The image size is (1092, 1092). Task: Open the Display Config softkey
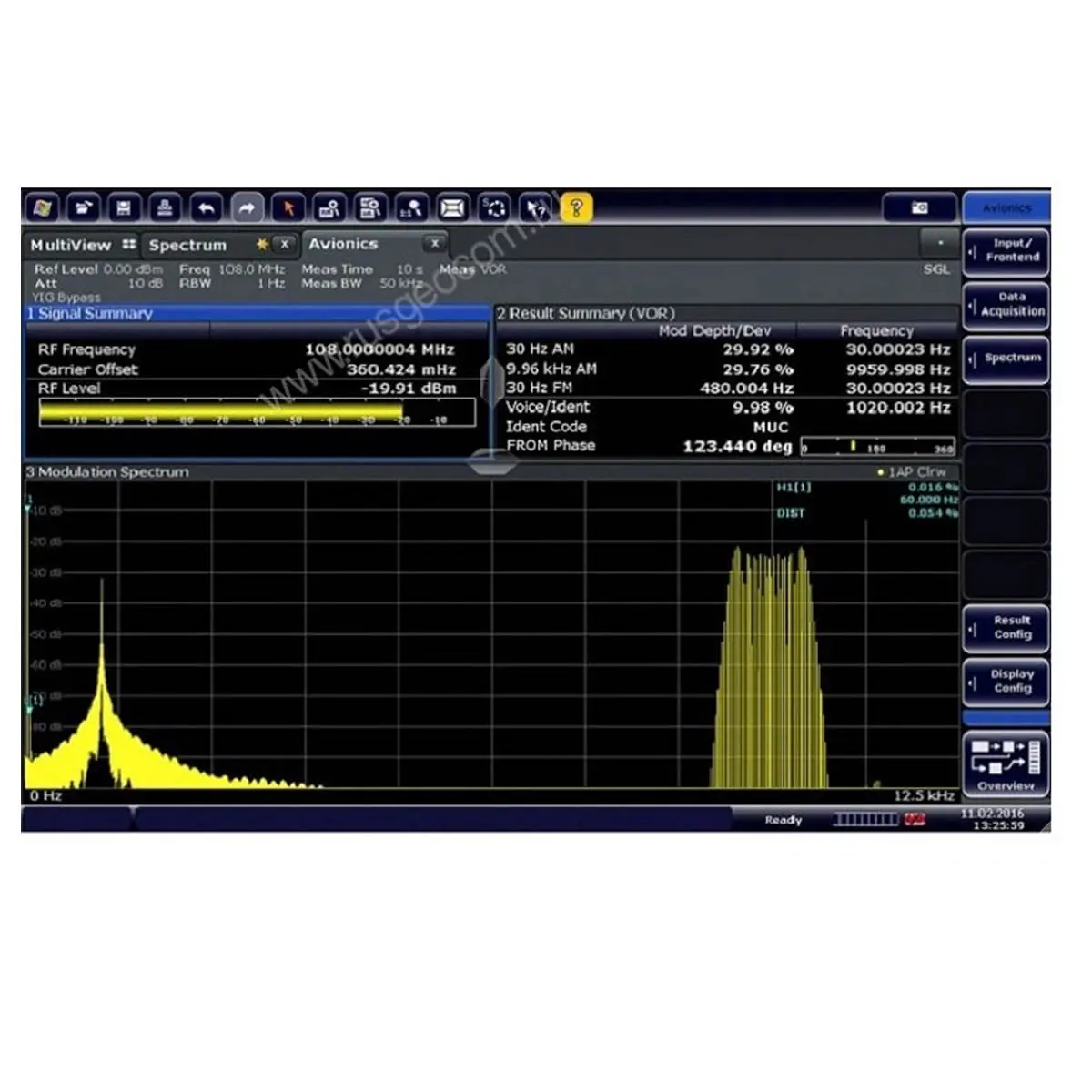[1006, 682]
